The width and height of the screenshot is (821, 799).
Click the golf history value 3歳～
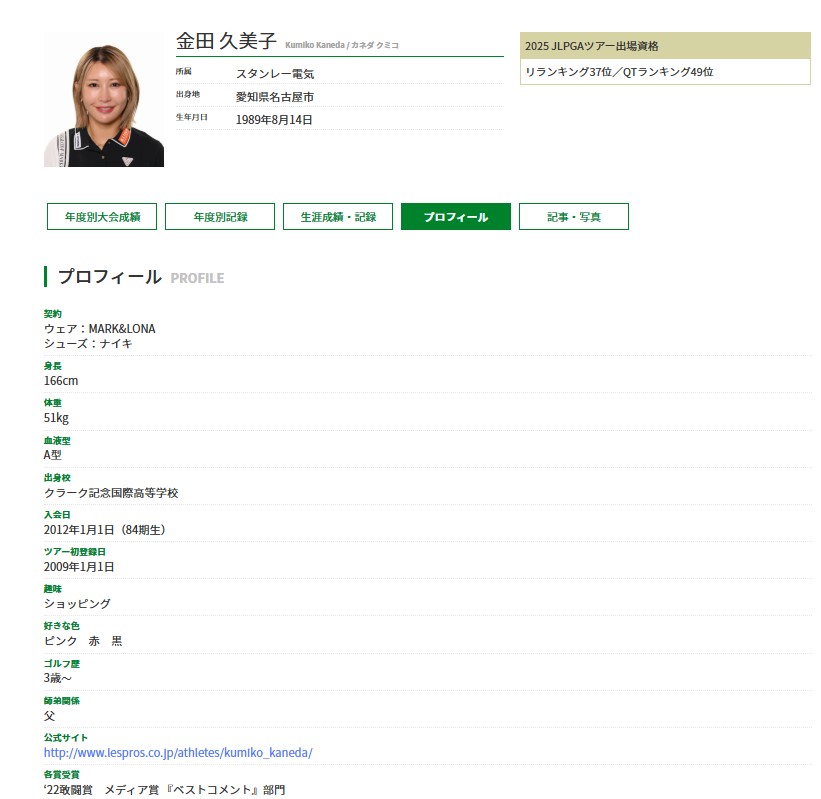click(x=58, y=678)
